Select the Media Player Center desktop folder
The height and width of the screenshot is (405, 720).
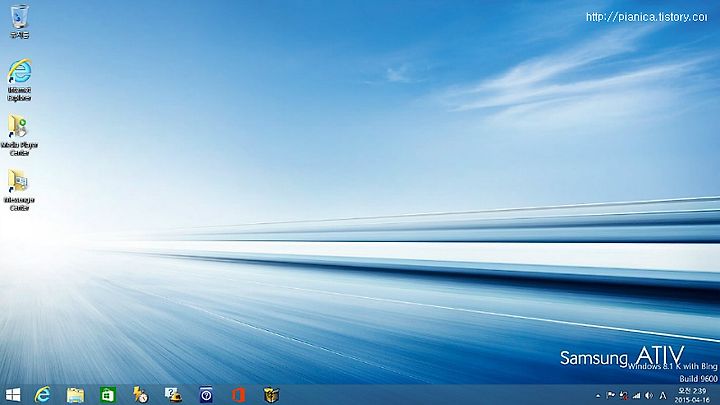(x=19, y=135)
